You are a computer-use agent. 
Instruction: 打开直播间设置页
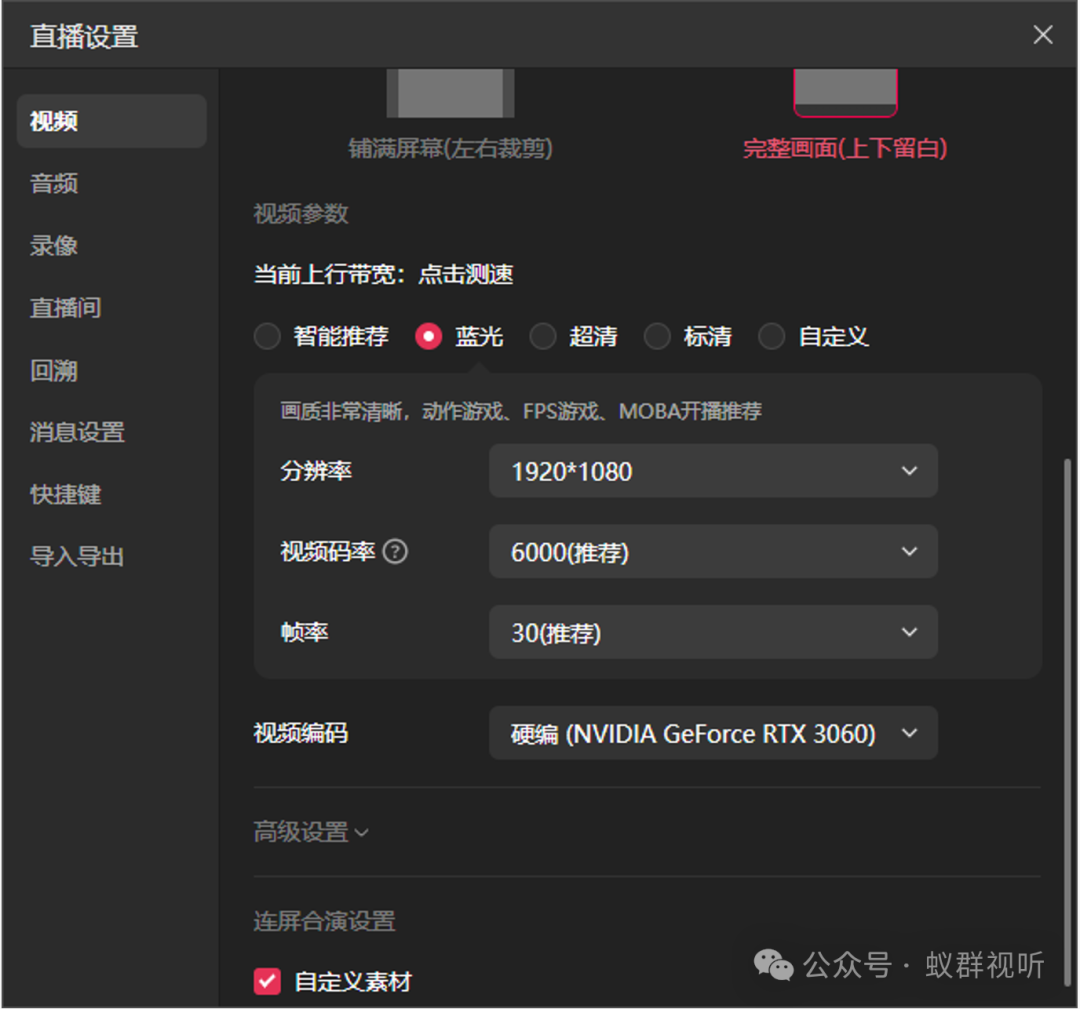(66, 308)
